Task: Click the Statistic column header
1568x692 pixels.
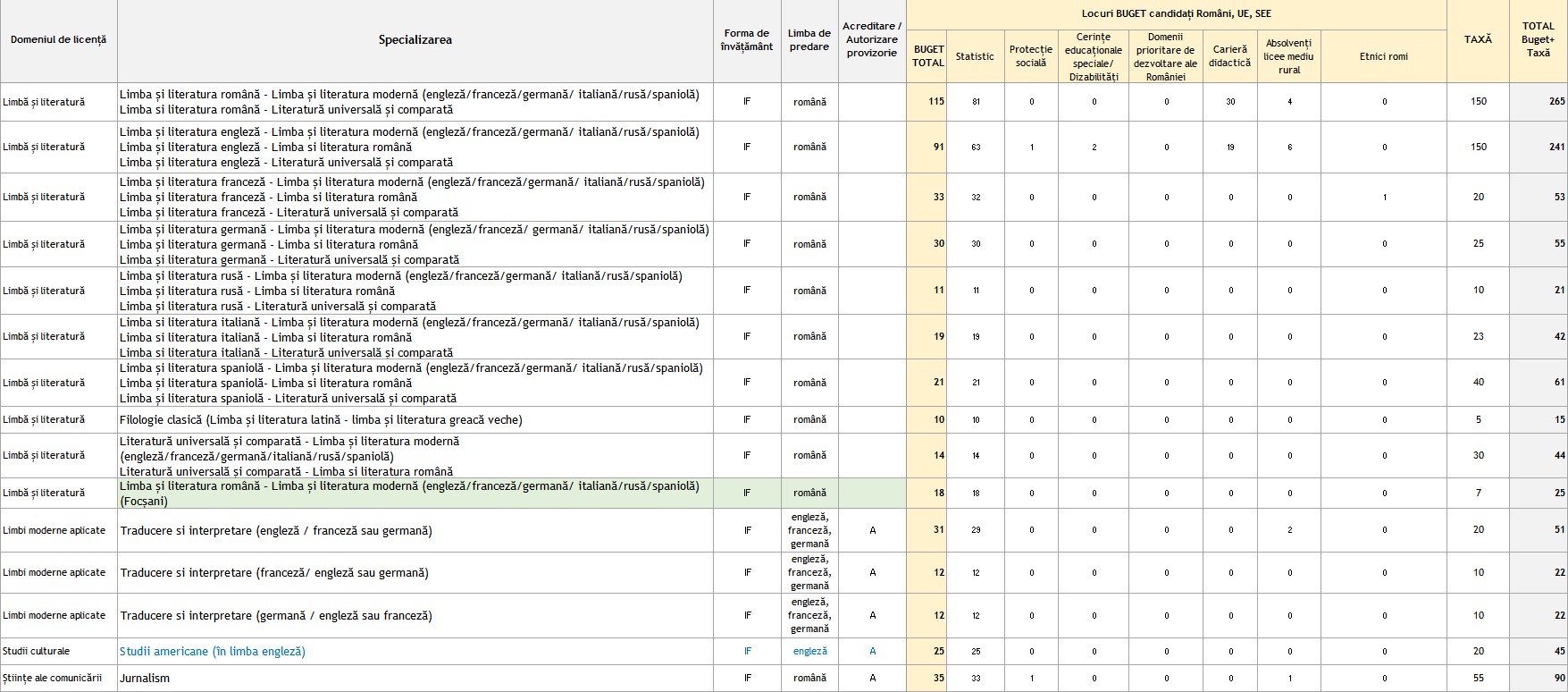Action: pyautogui.click(x=975, y=56)
